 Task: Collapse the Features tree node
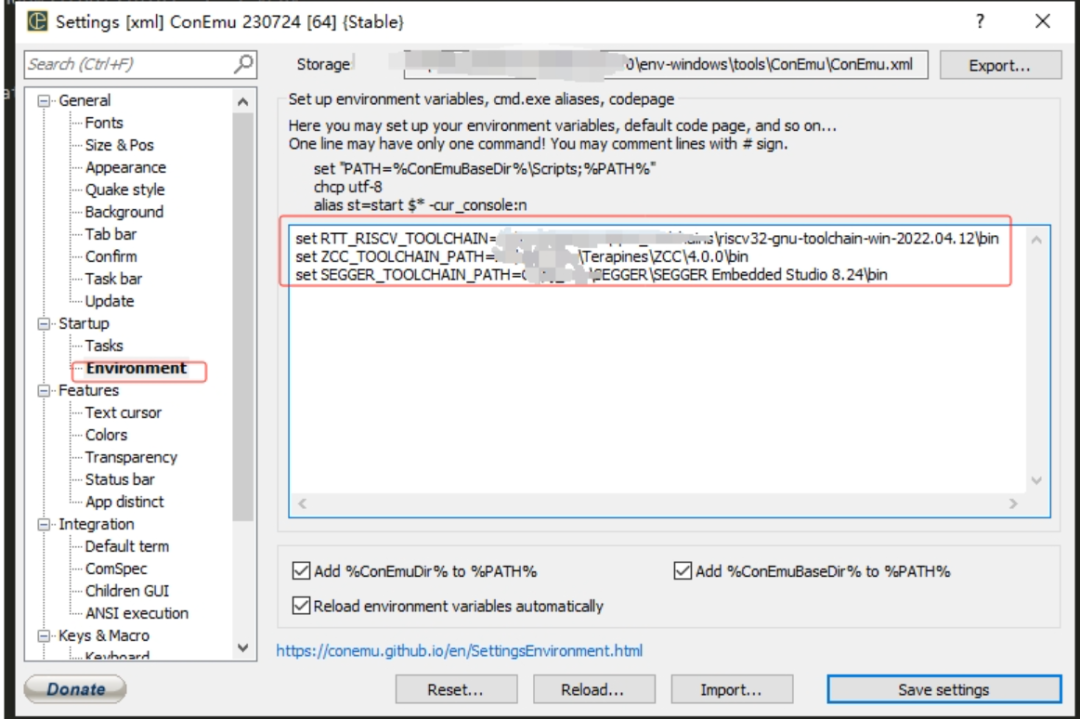pyautogui.click(x=44, y=390)
